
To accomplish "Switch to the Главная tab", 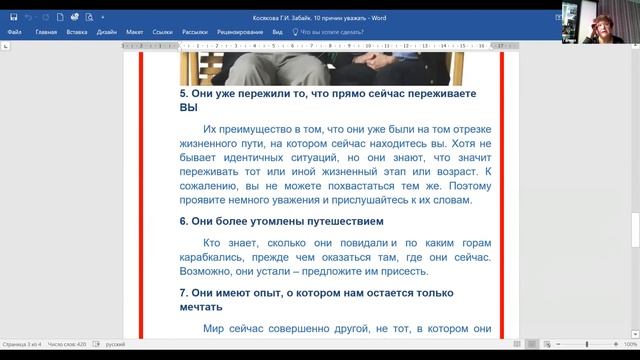I will coord(46,32).
